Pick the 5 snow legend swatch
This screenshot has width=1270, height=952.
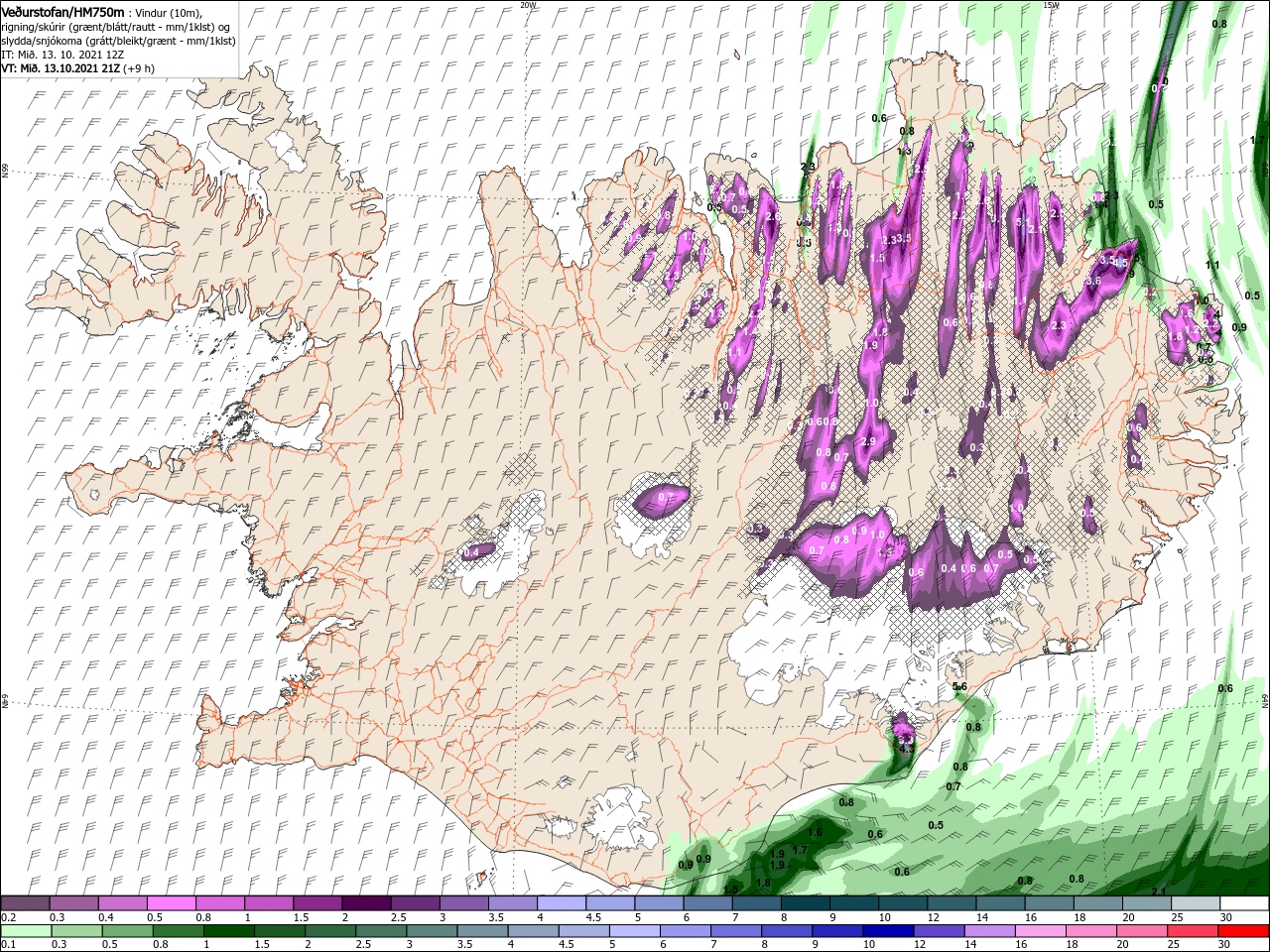point(659,903)
